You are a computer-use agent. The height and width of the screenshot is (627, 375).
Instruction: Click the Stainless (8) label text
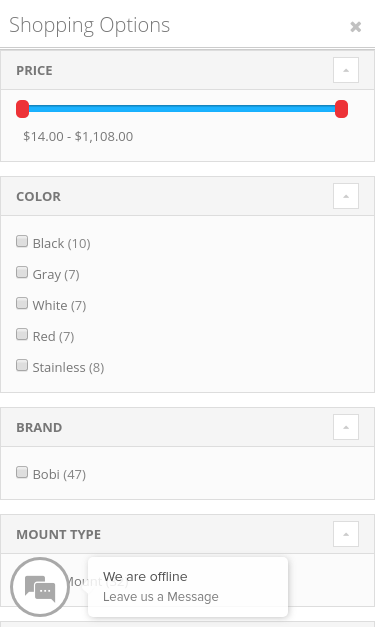[68, 367]
